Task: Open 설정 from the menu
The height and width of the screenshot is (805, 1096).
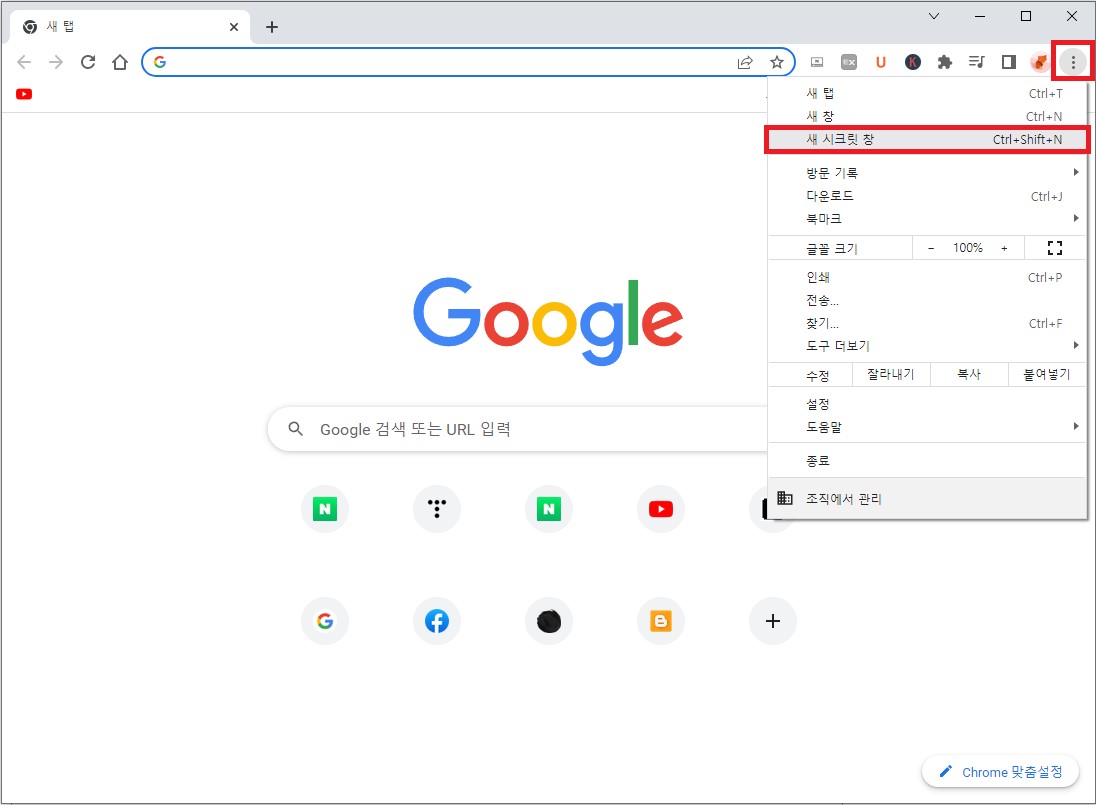Action: pyautogui.click(x=927, y=403)
